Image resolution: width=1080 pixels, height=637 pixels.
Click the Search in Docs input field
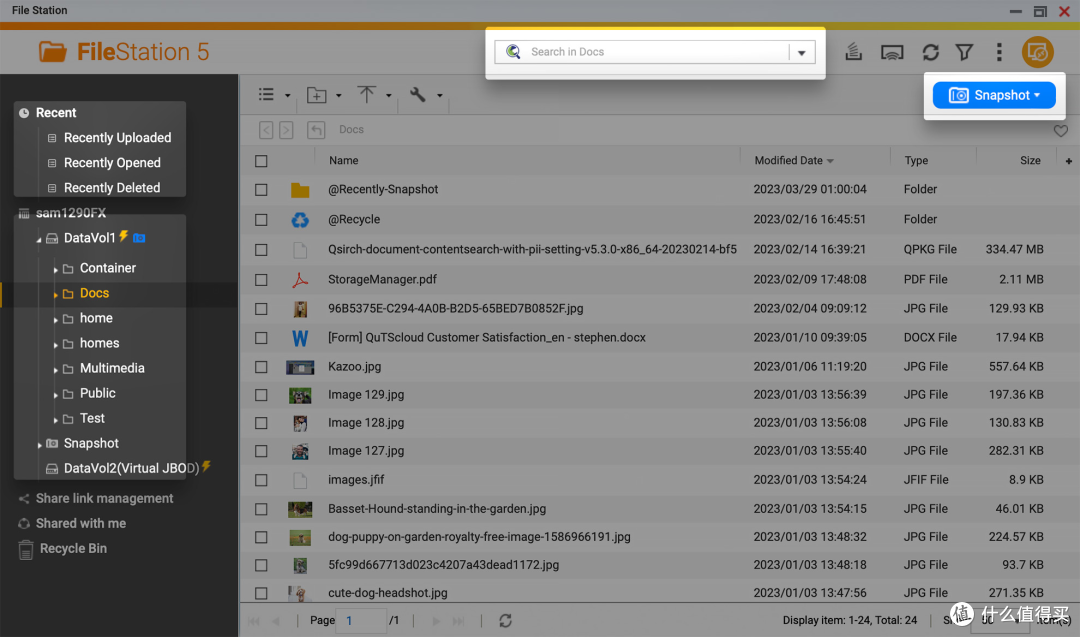click(x=654, y=52)
